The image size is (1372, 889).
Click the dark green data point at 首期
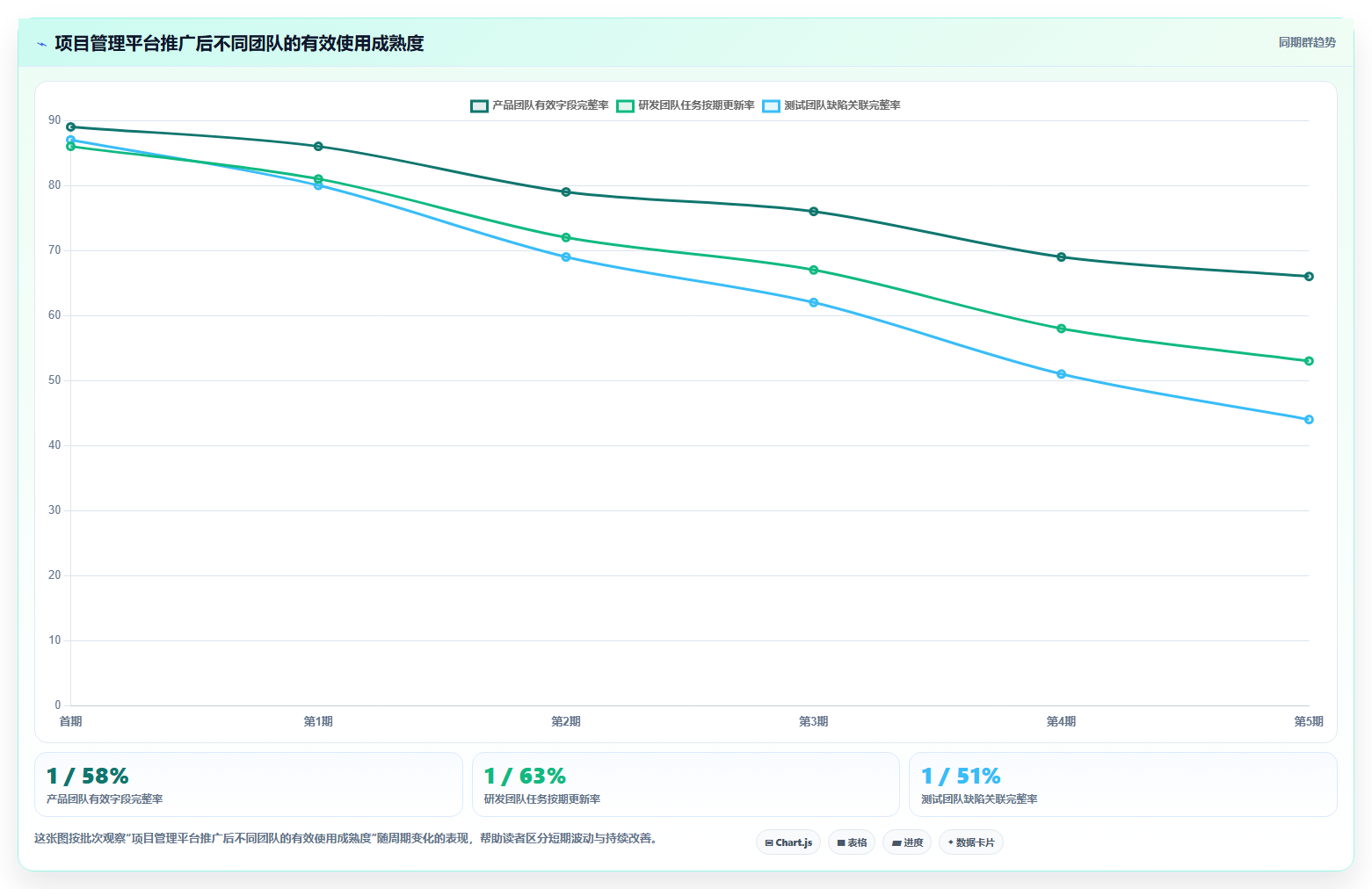point(70,126)
